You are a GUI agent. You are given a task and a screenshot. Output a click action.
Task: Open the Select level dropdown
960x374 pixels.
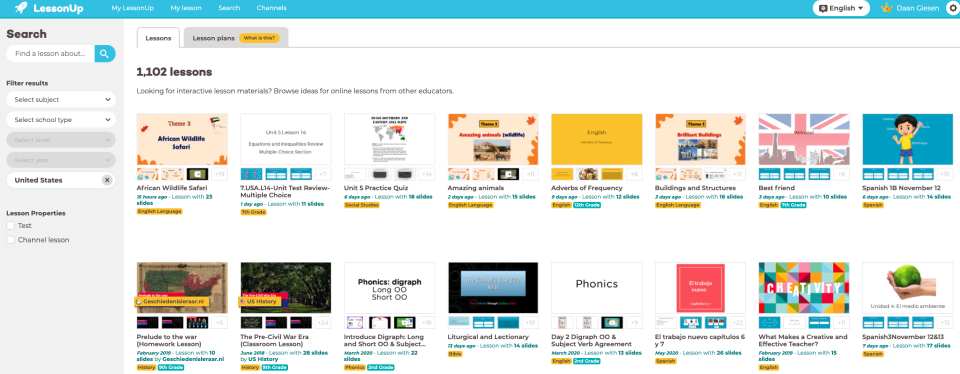61,140
